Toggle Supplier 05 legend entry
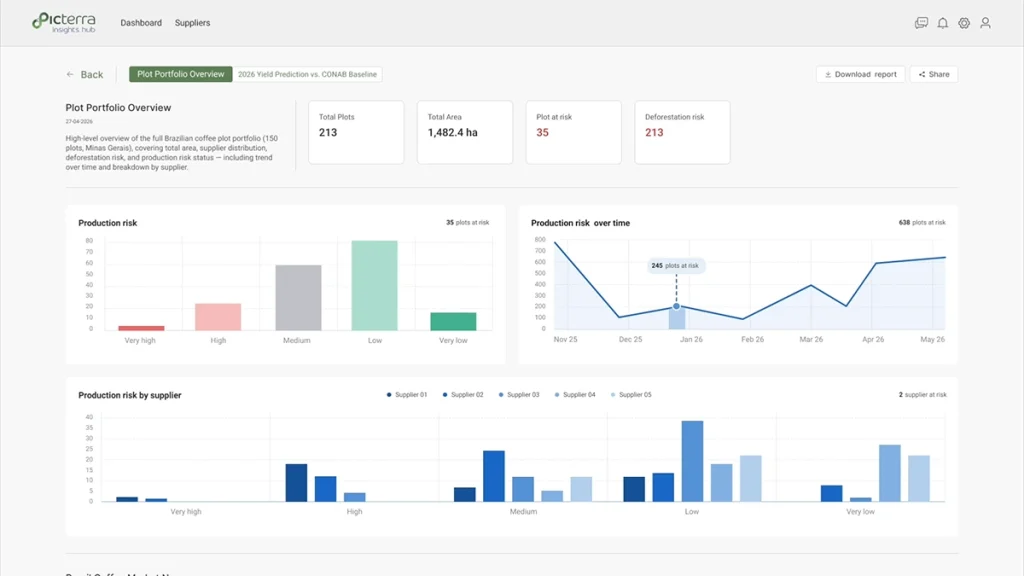The height and width of the screenshot is (576, 1024). coord(631,394)
